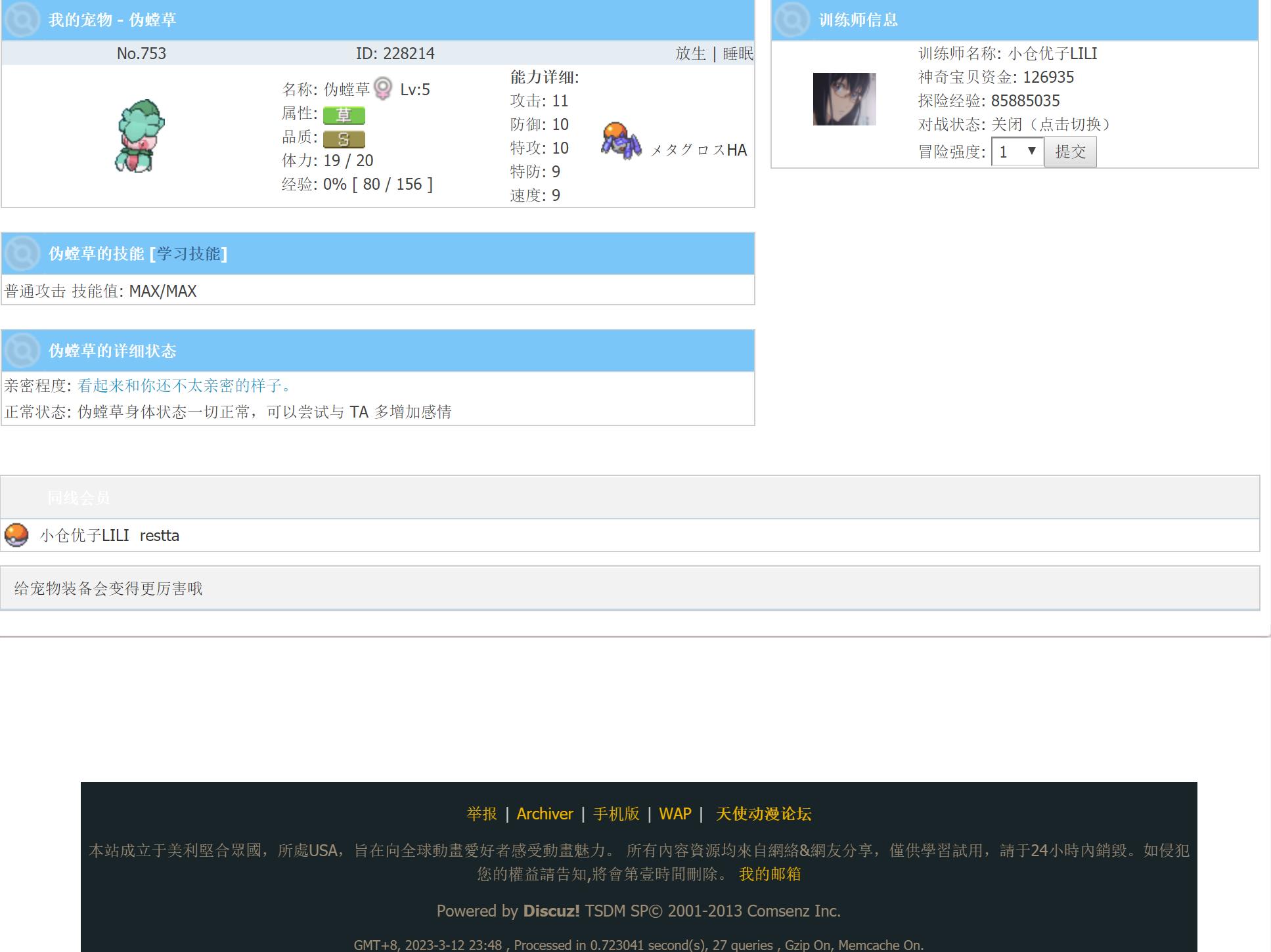Click the 天使动漫论坛 footer link
1271x952 pixels.
pyautogui.click(x=763, y=813)
